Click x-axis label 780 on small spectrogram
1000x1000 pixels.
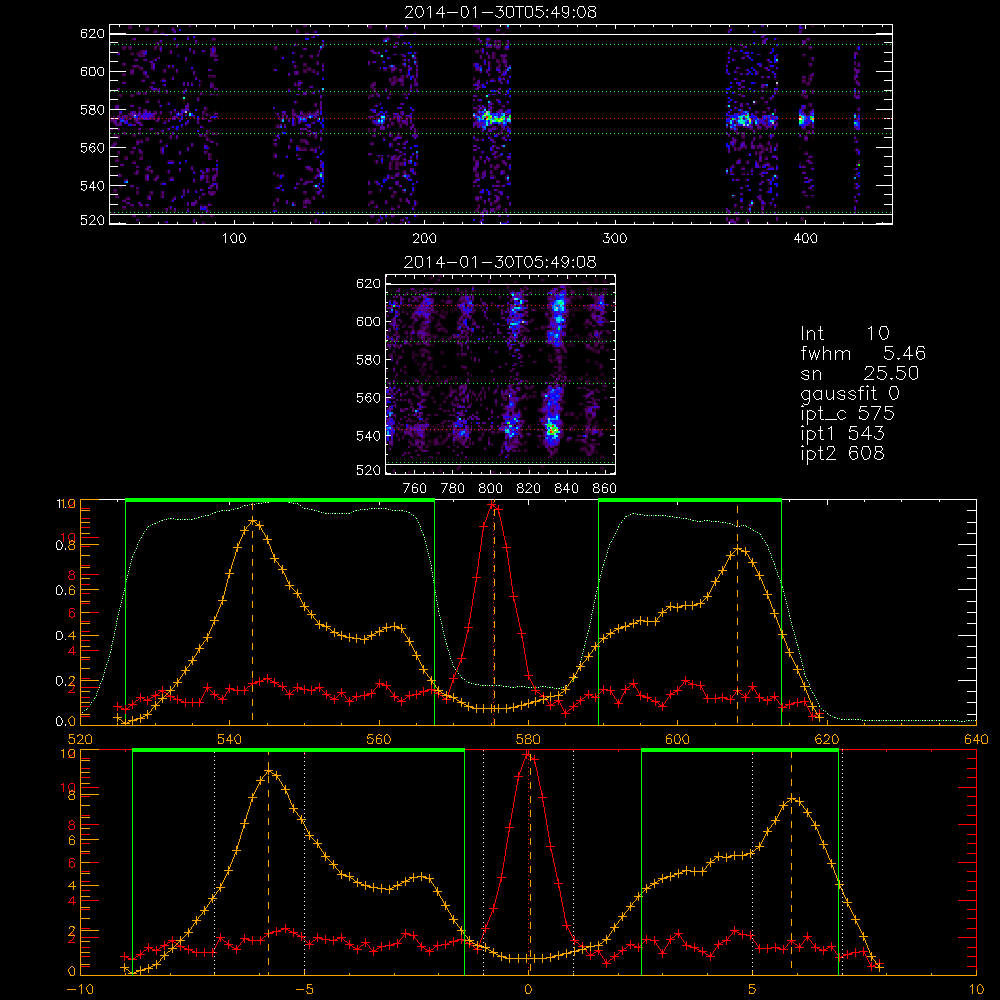tap(453, 489)
